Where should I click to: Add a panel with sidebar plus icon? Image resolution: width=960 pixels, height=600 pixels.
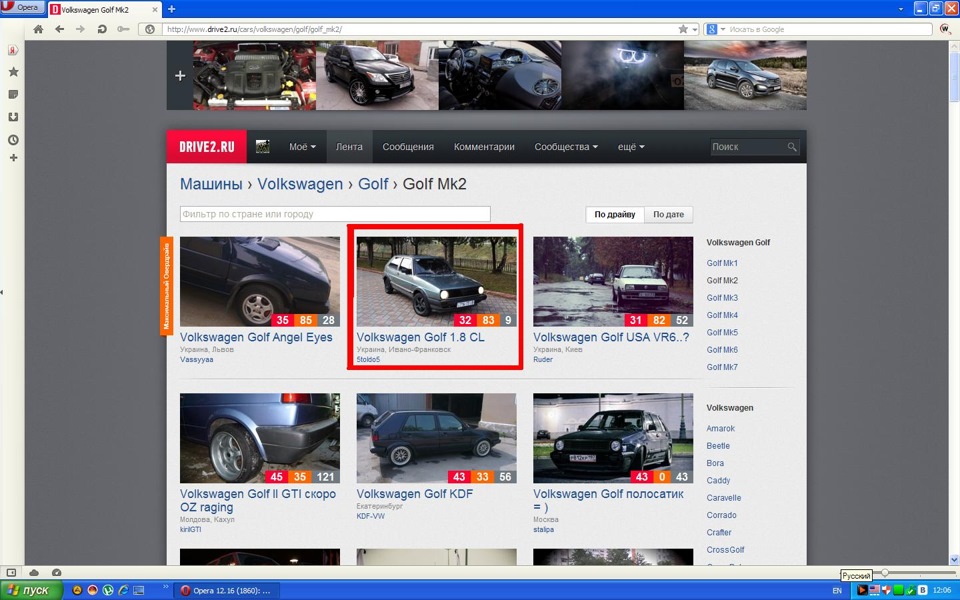[x=13, y=158]
